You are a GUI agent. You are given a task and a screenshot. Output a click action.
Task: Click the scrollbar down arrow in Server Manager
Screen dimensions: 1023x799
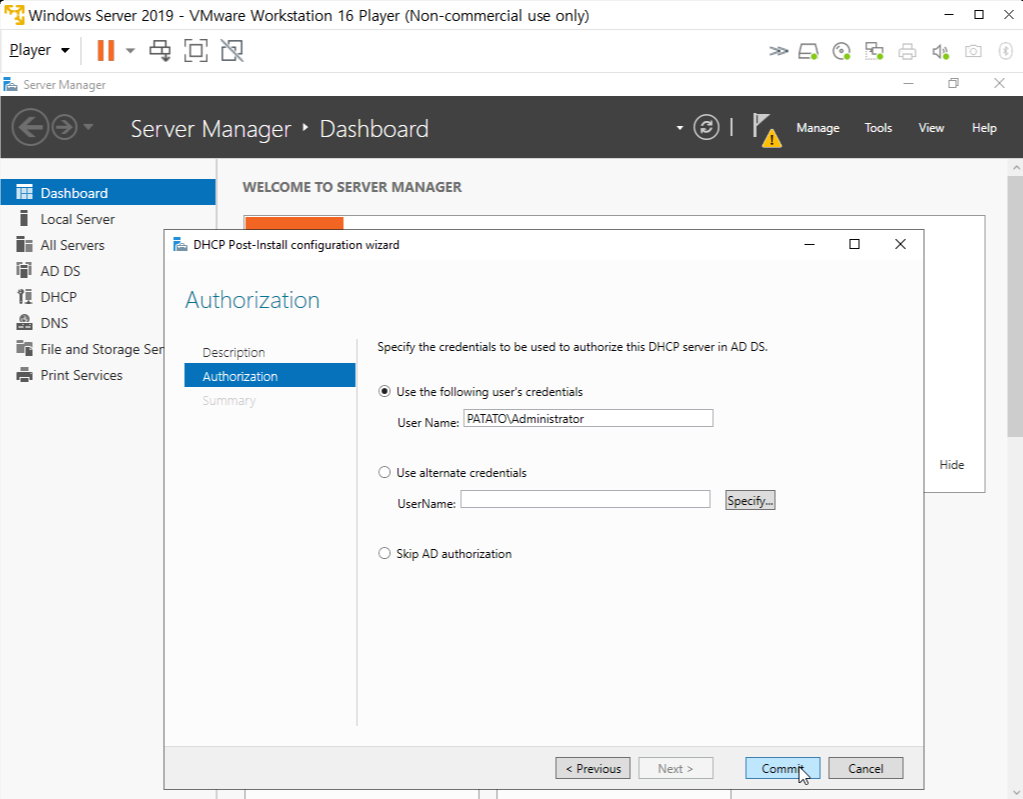click(x=1015, y=792)
